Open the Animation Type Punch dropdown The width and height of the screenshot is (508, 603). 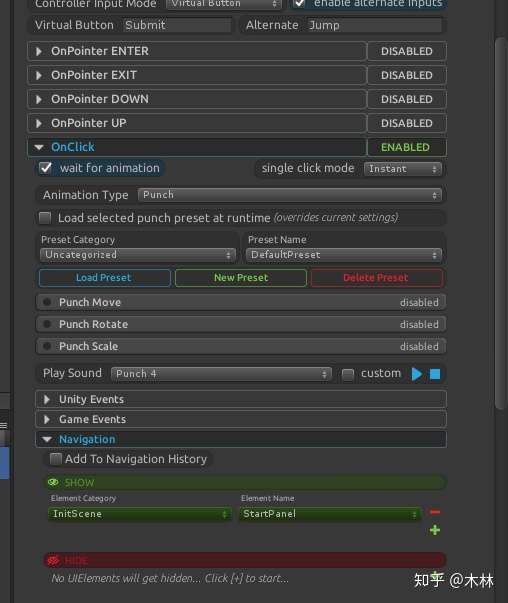290,195
